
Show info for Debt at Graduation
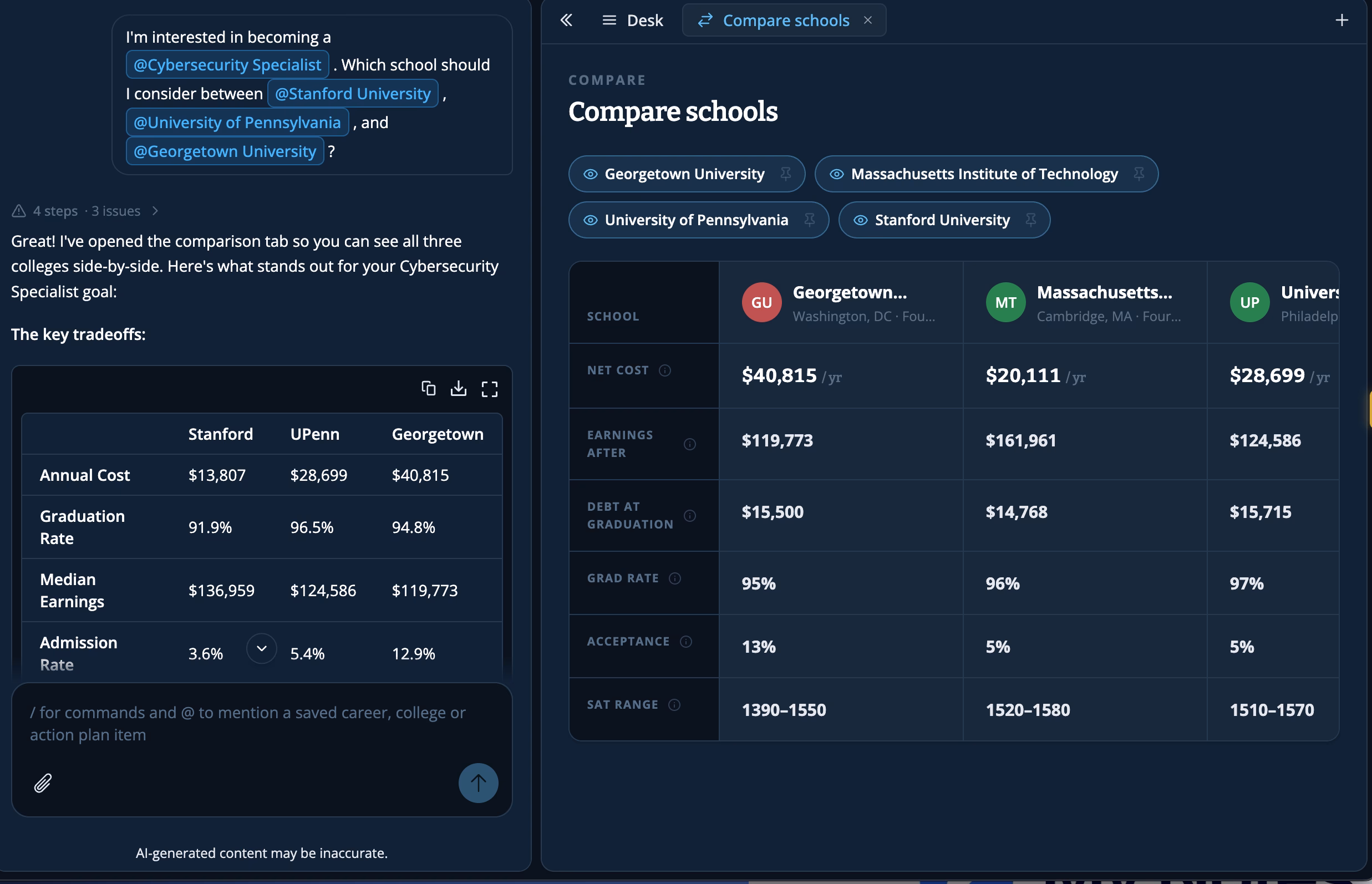(689, 515)
